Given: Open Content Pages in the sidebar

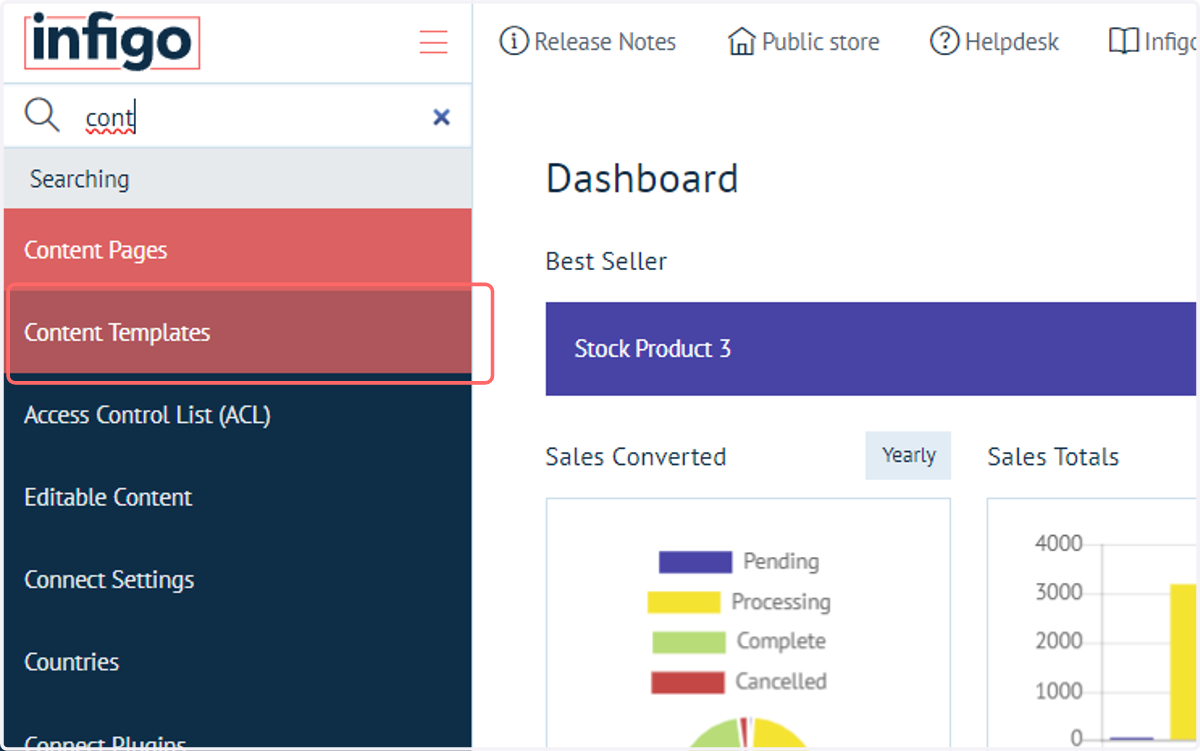Looking at the screenshot, I should (238, 250).
